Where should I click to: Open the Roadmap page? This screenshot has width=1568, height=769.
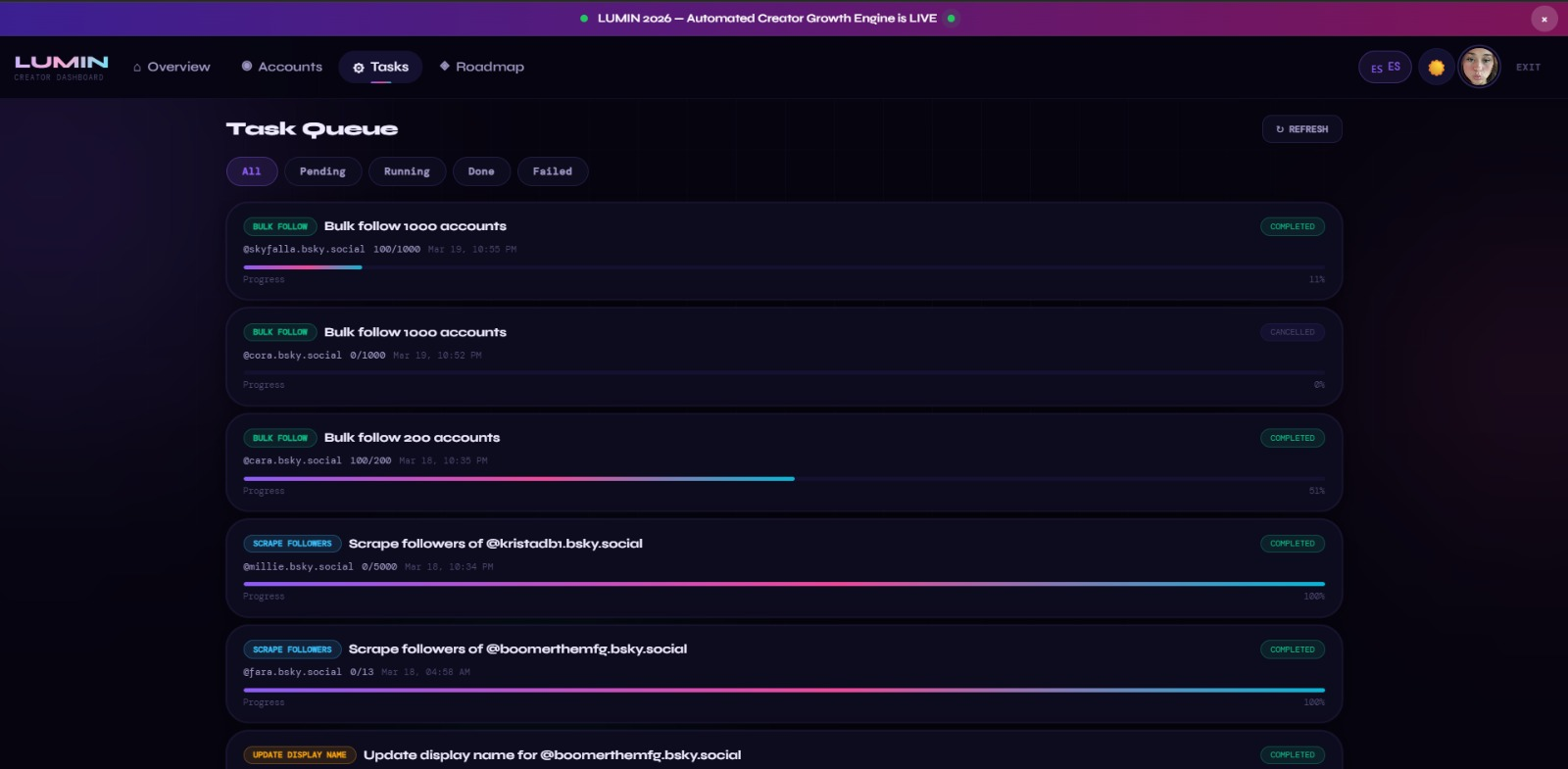pyautogui.click(x=481, y=67)
